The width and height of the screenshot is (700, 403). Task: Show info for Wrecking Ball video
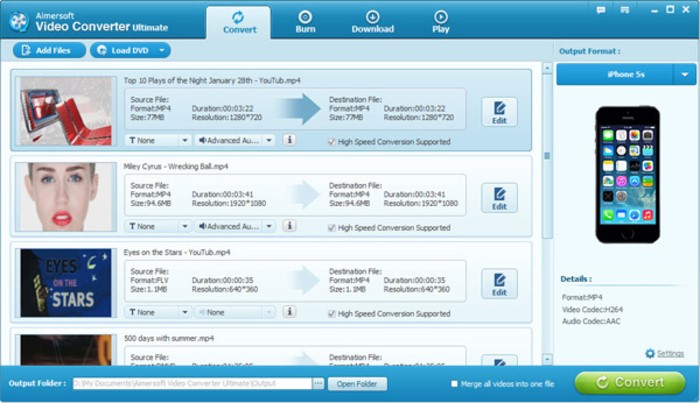(289, 226)
